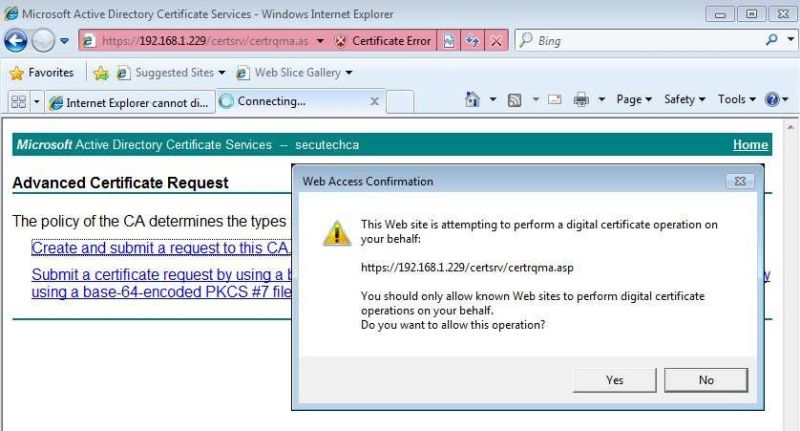Click the Internet Explorer title bar icon
The height and width of the screenshot is (431, 800).
pos(11,14)
